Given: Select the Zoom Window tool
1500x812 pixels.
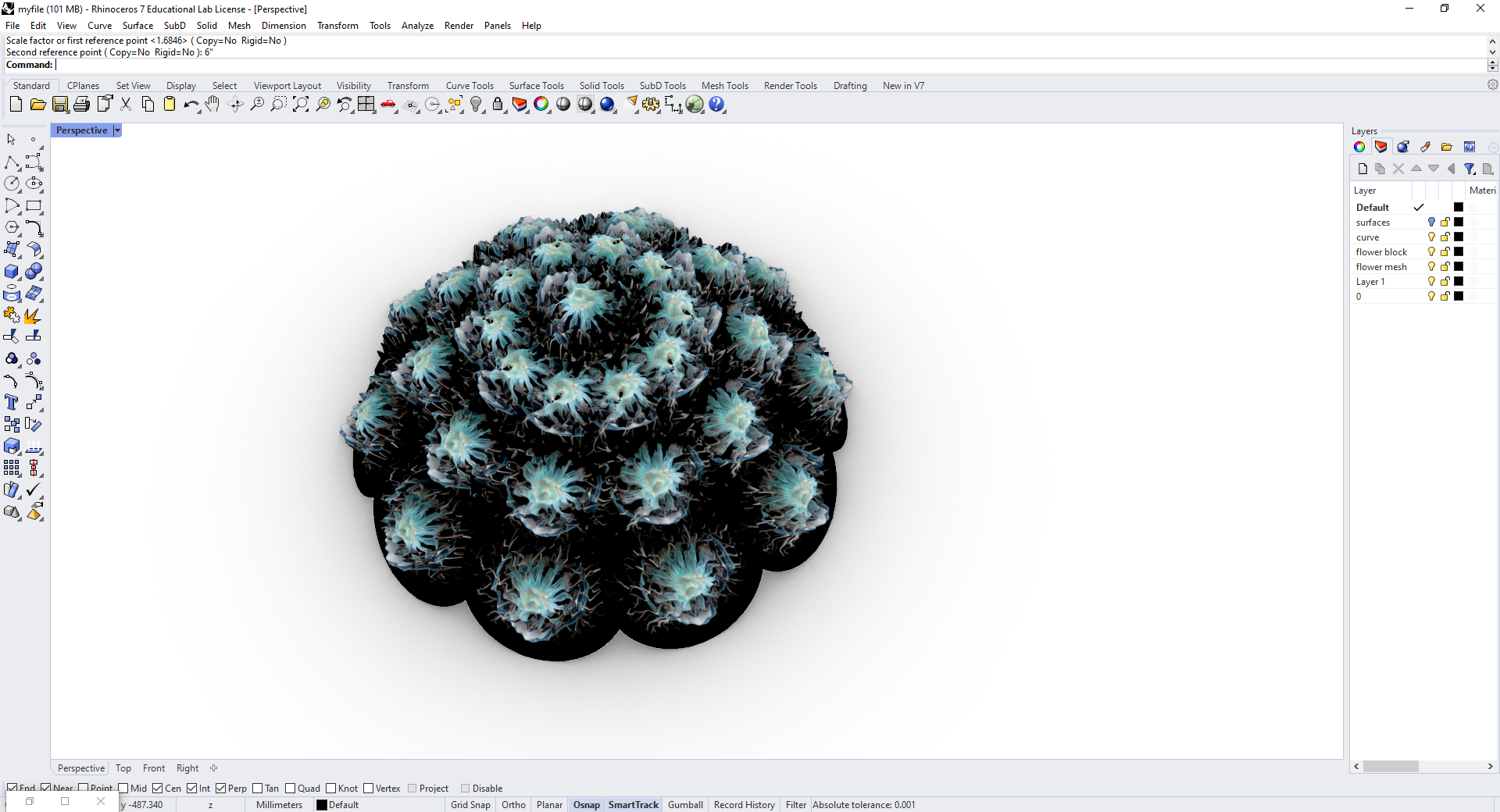Looking at the screenshot, I should point(278,105).
